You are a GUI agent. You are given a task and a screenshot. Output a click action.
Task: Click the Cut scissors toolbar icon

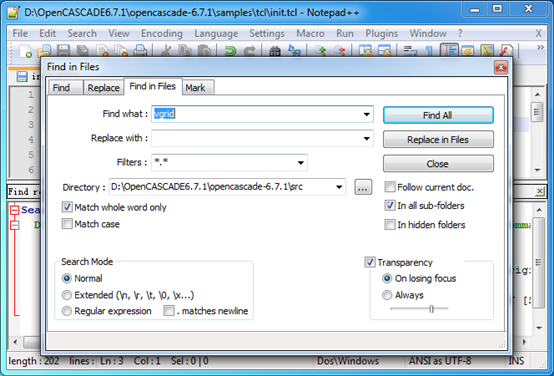165,51
